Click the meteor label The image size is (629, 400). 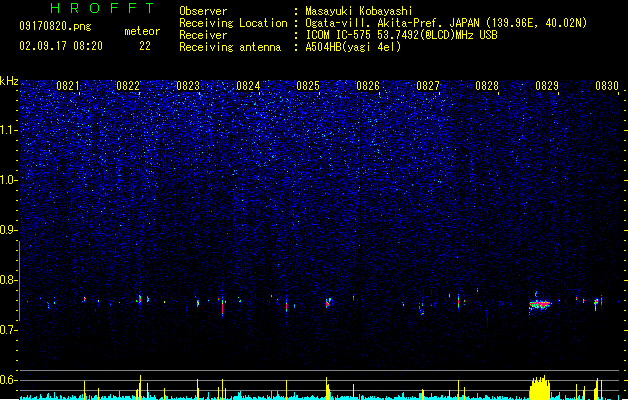click(142, 31)
